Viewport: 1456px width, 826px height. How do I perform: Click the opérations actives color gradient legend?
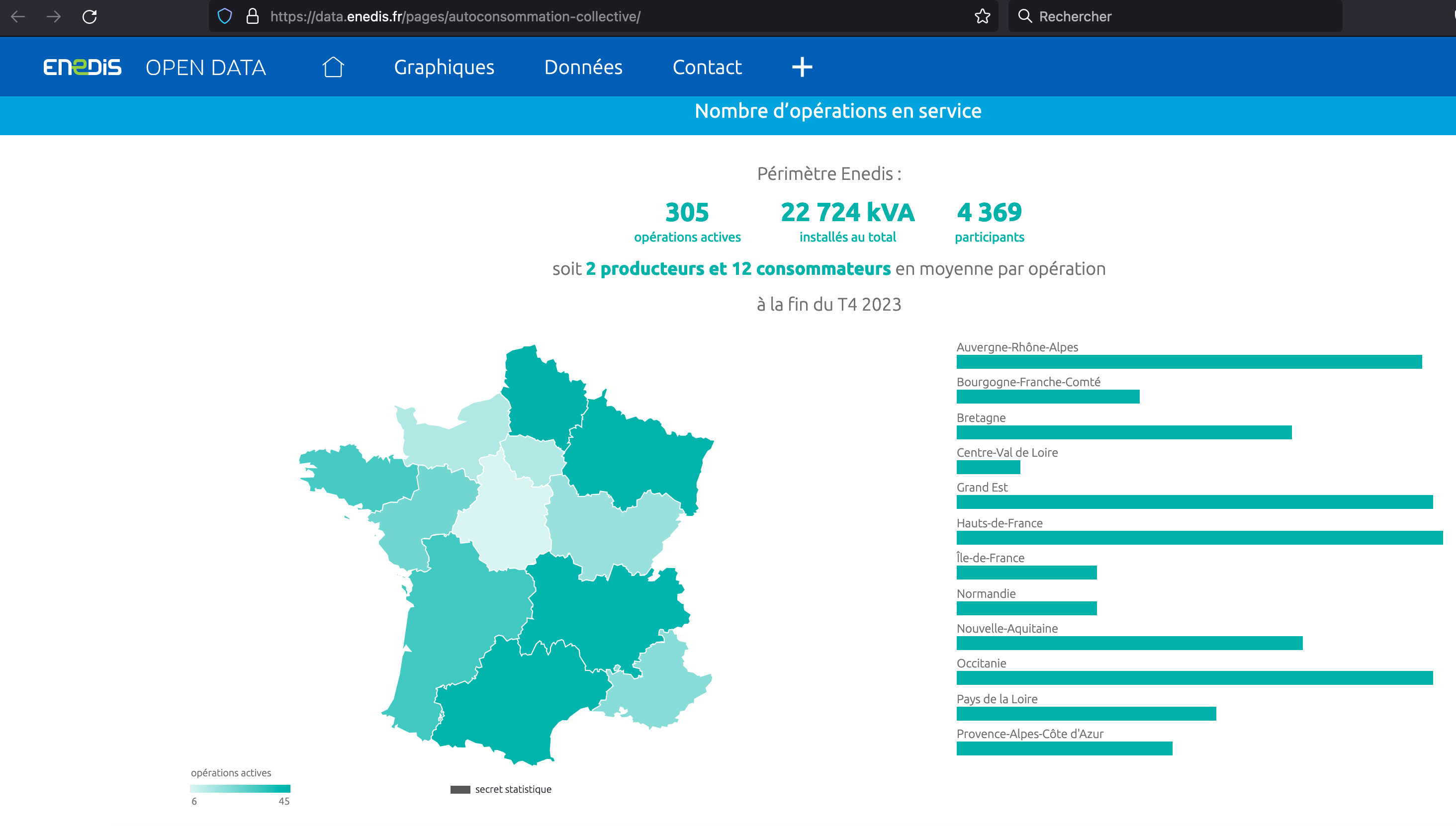pyautogui.click(x=240, y=789)
